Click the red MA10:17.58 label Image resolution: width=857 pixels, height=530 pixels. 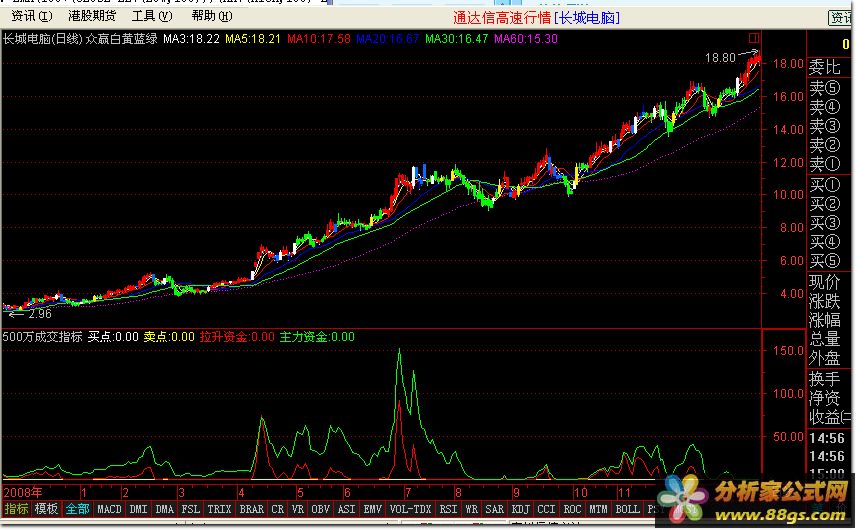pos(319,39)
